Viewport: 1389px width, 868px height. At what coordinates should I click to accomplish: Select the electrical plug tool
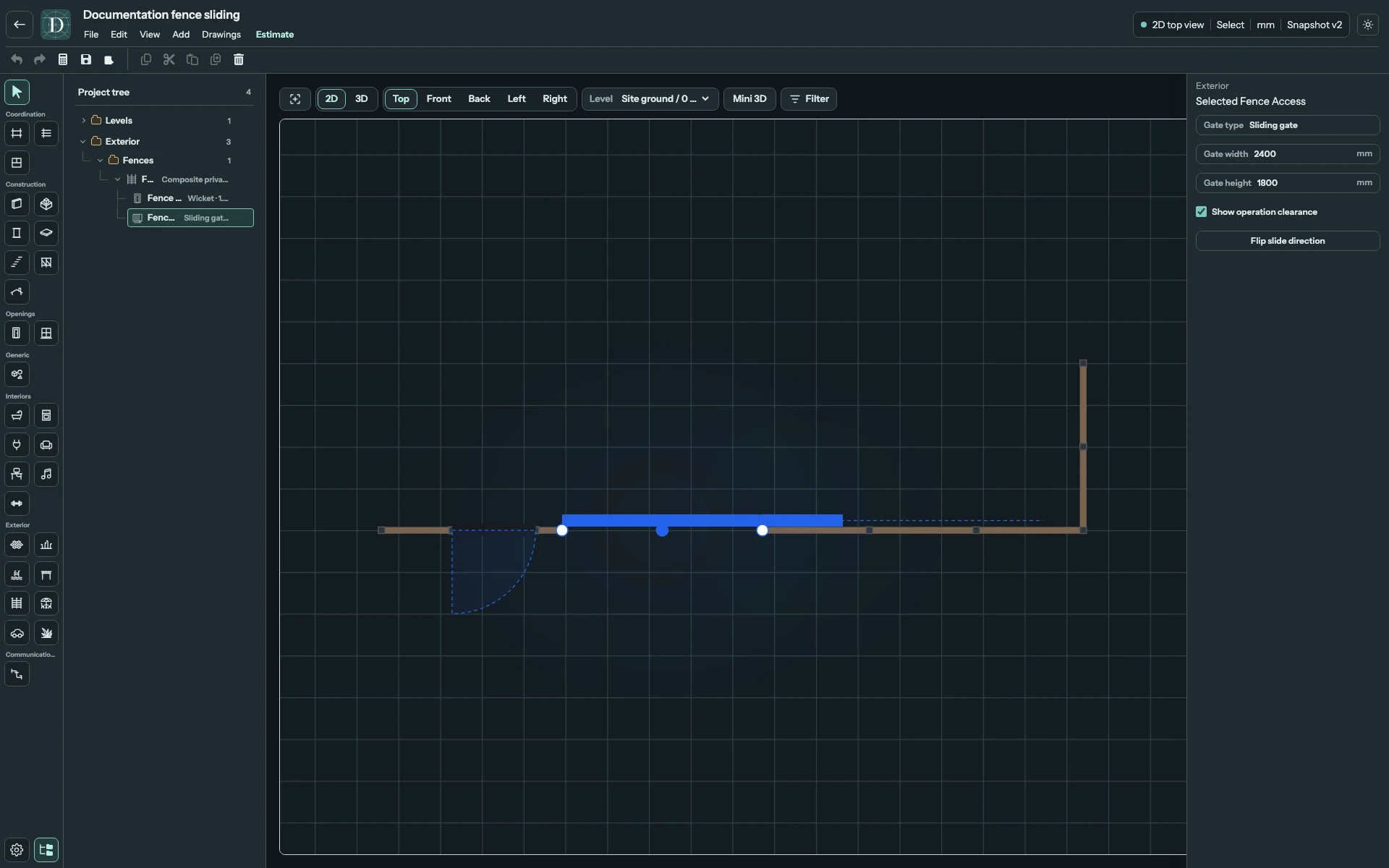click(17, 445)
